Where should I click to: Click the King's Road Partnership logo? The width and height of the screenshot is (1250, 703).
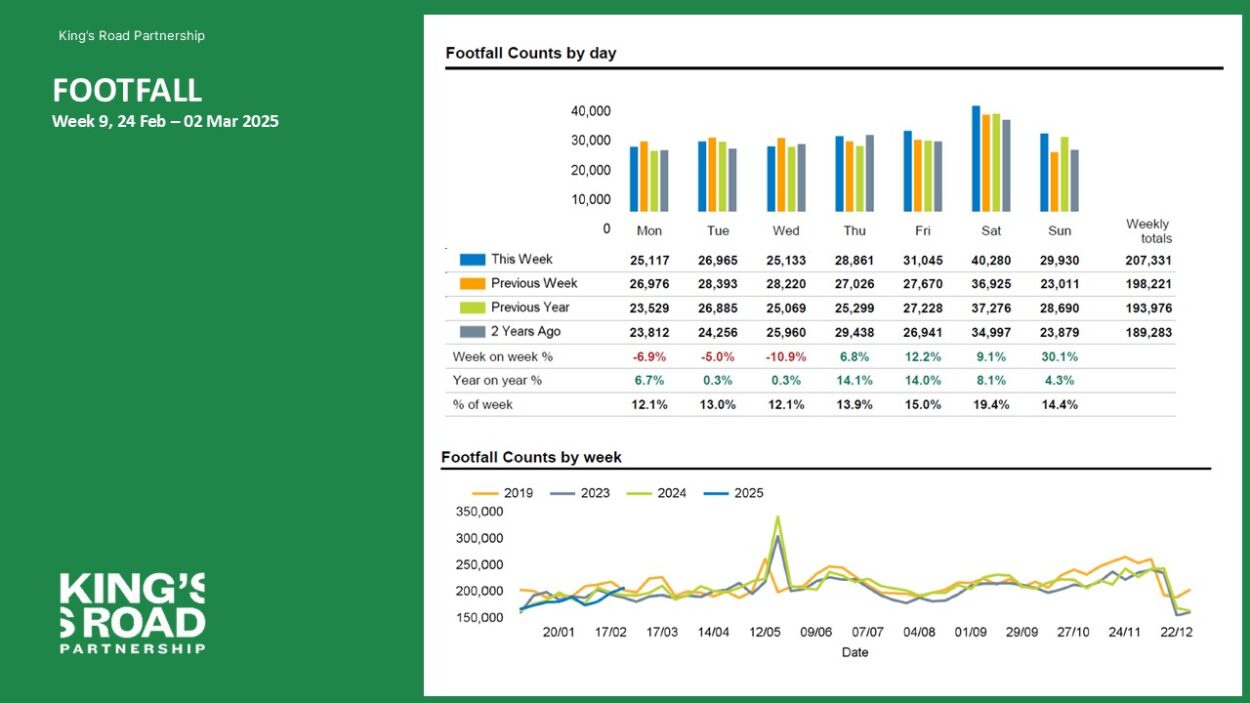pos(132,614)
